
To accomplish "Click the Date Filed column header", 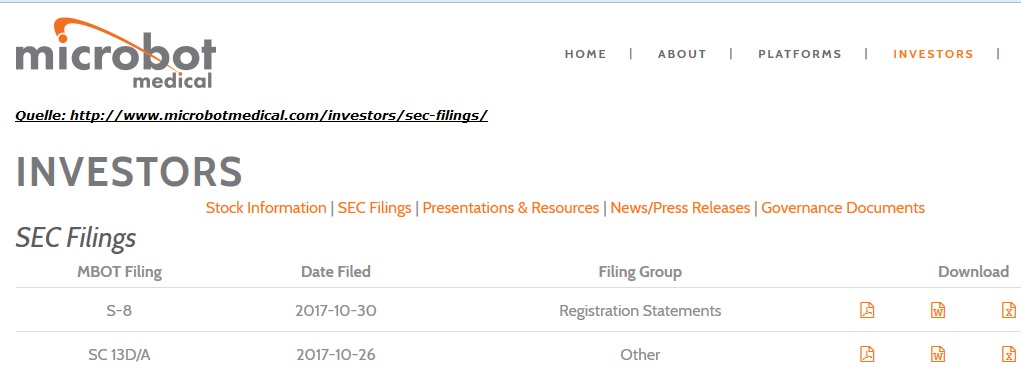I will 336,271.
